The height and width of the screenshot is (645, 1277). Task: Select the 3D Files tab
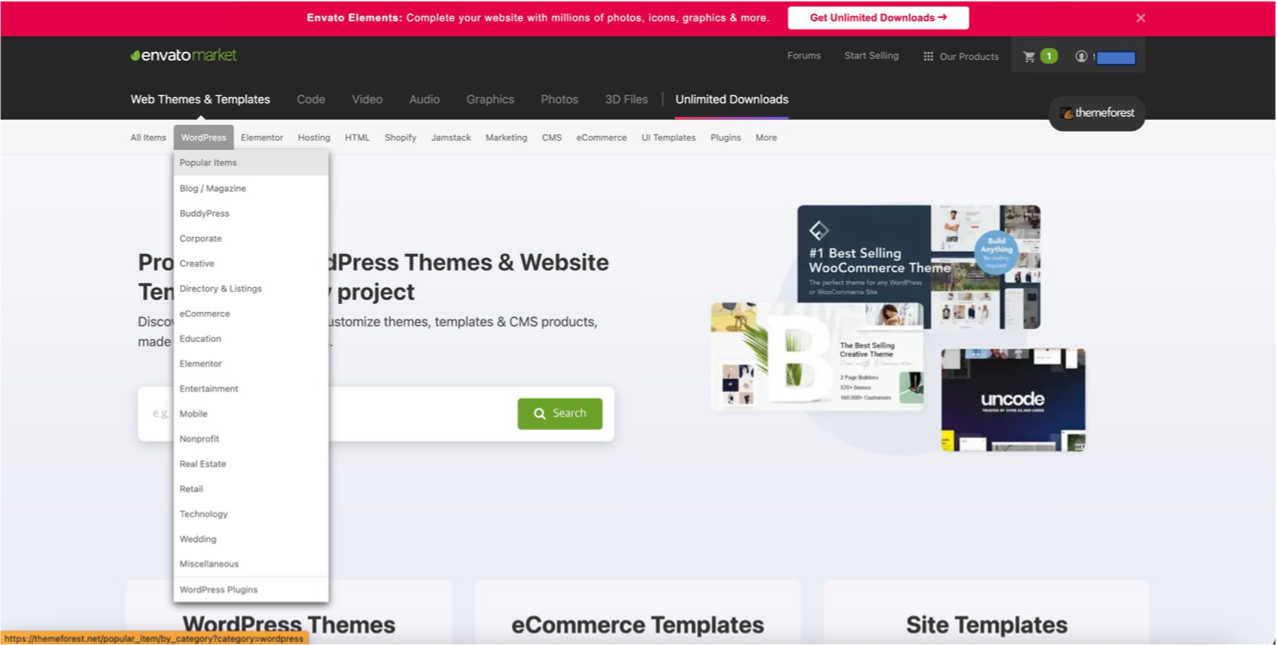point(626,99)
